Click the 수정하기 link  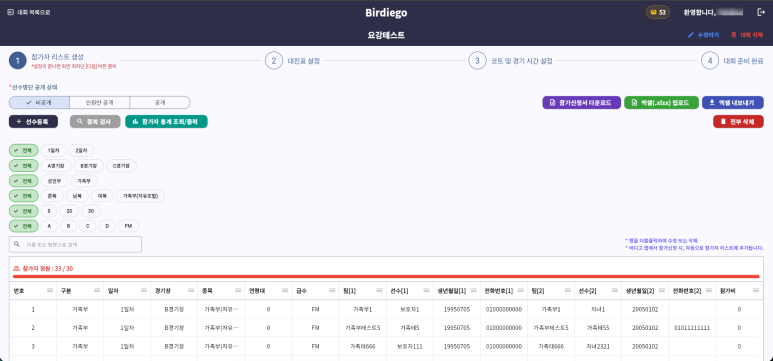[703, 35]
